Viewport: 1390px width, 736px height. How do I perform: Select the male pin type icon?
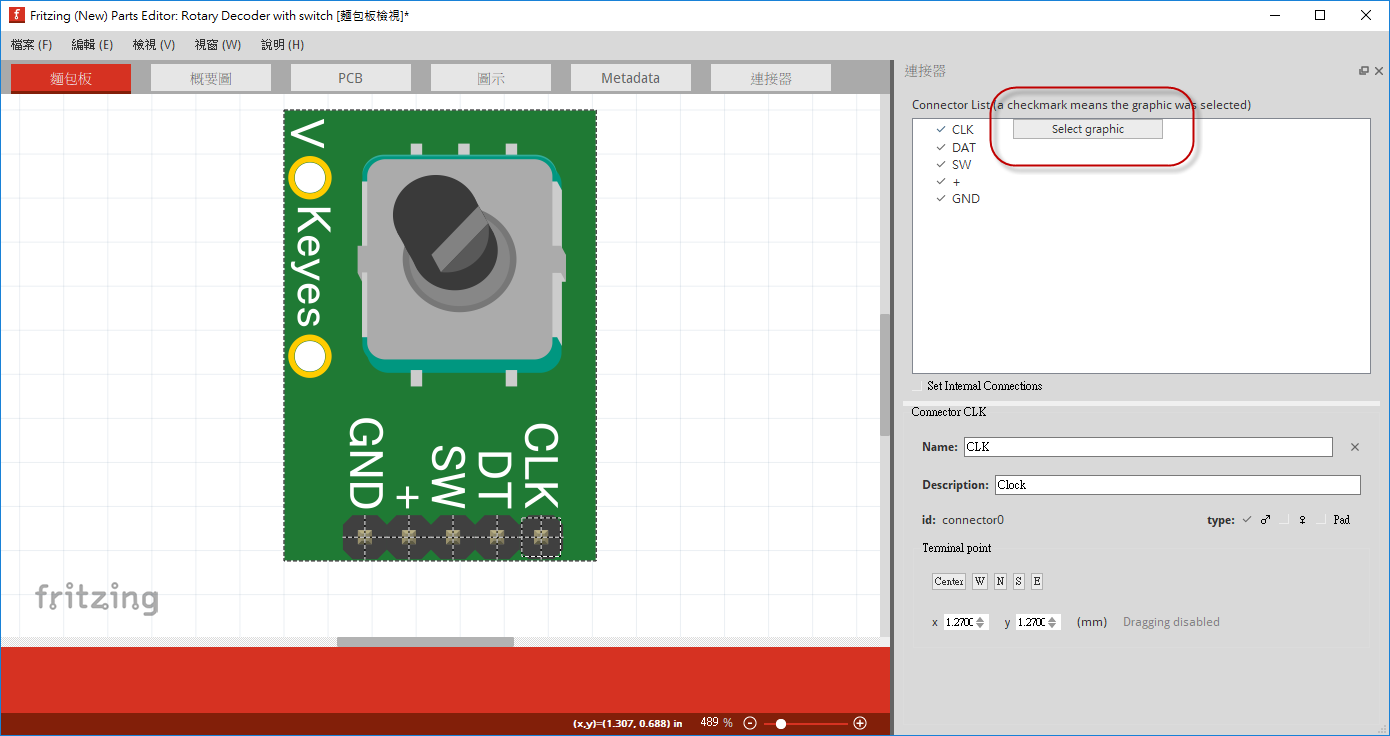click(x=1266, y=520)
